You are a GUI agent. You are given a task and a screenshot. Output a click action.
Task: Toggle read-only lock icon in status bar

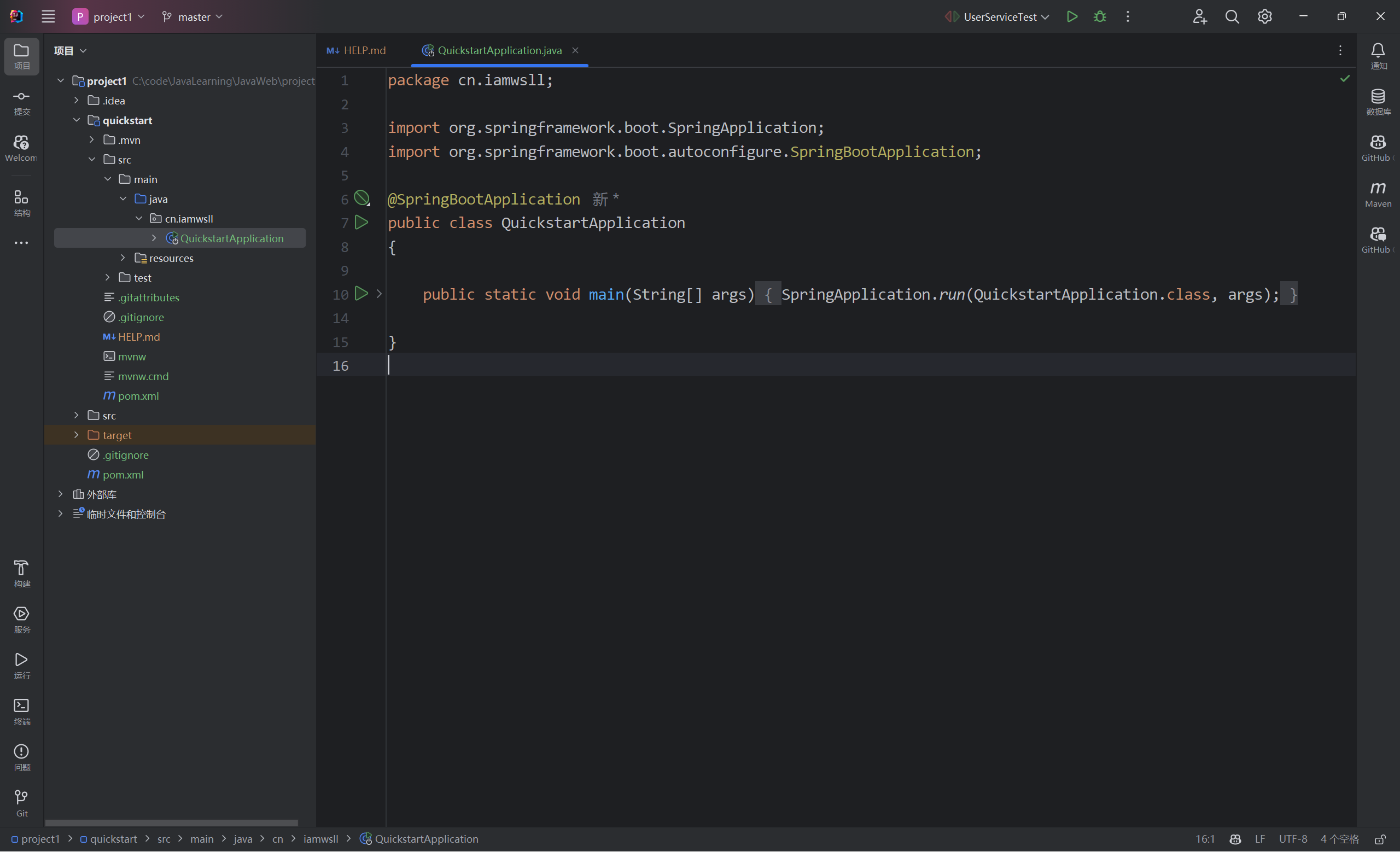point(1380,839)
